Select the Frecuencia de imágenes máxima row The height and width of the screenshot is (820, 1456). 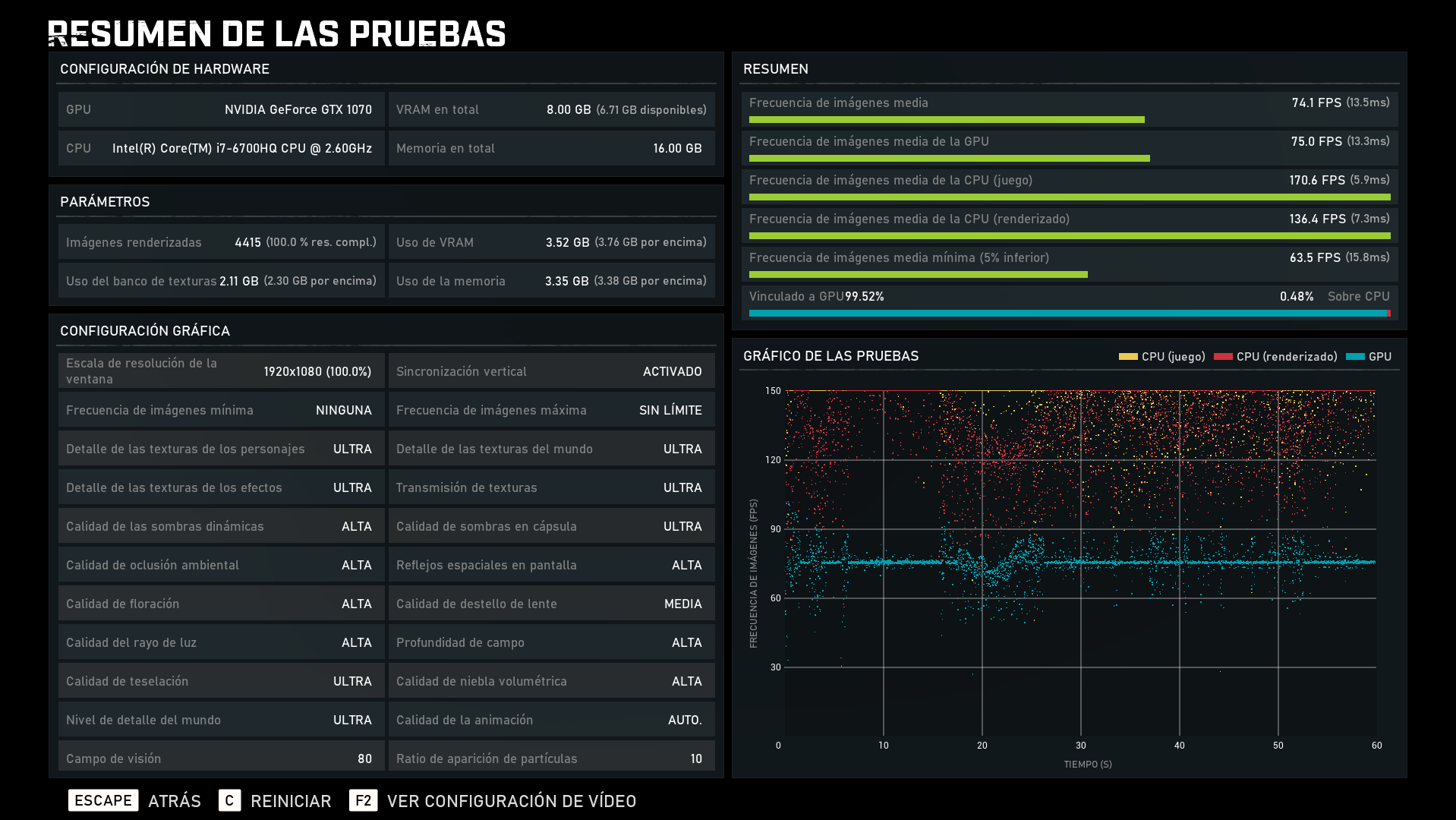pyautogui.click(x=551, y=410)
